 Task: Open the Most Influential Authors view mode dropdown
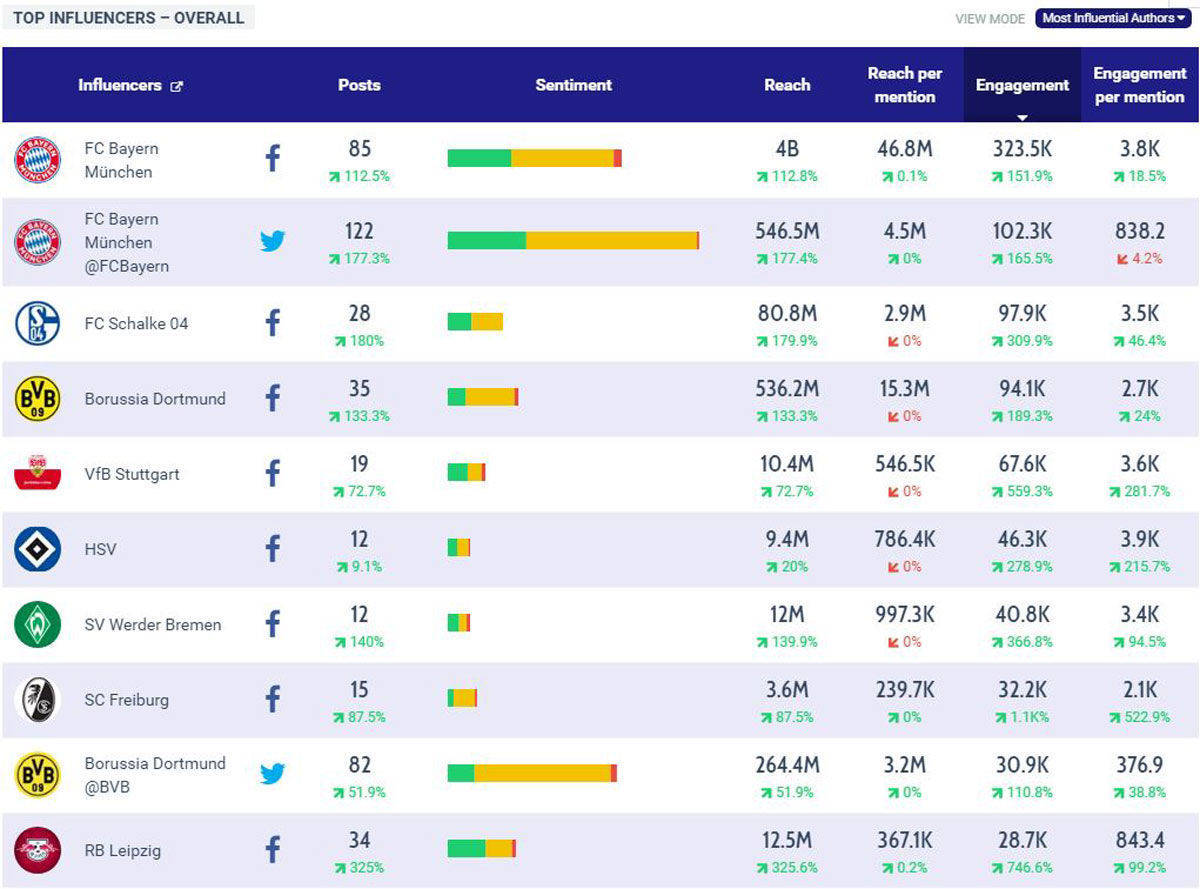click(1113, 18)
